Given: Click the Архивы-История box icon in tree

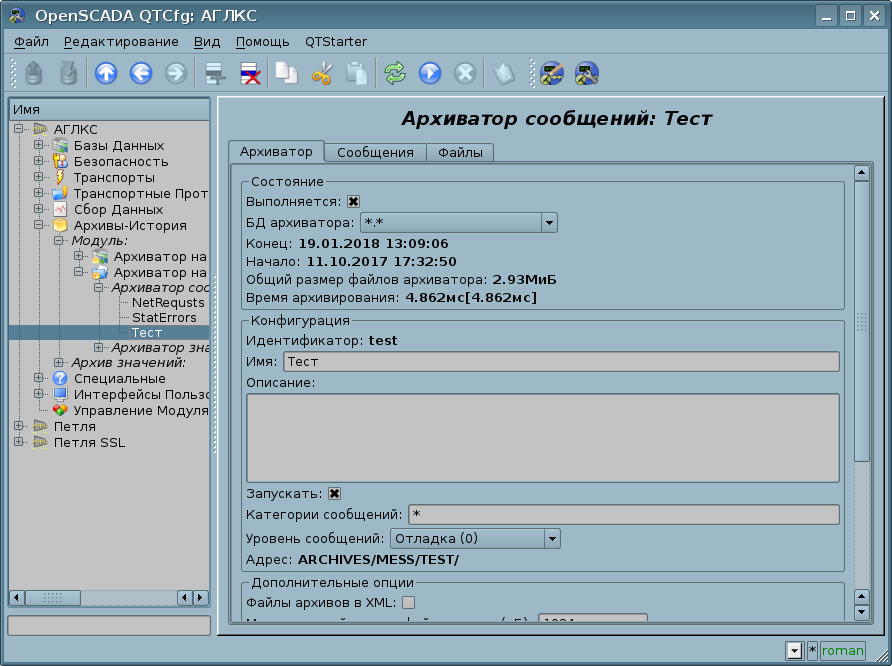Looking at the screenshot, I should [x=60, y=225].
